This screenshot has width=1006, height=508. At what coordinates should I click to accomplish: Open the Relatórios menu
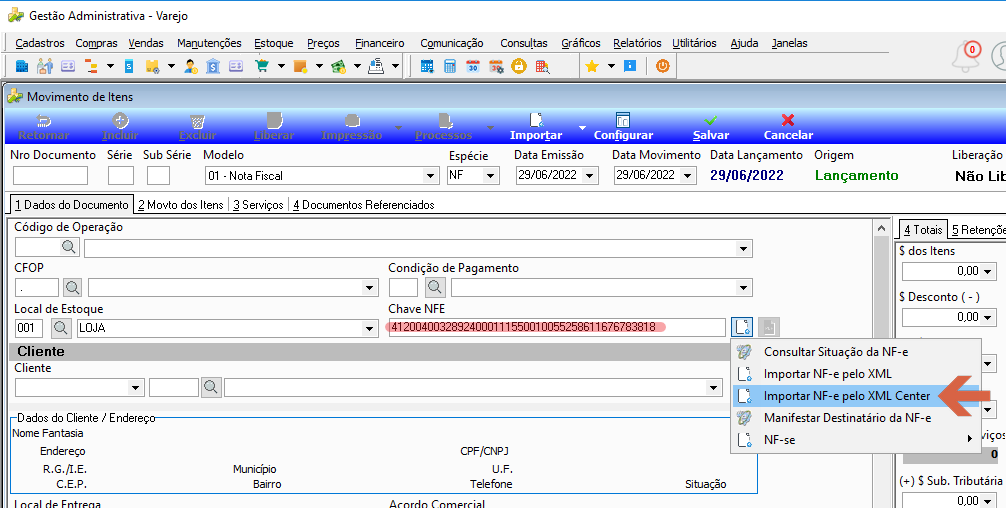pyautogui.click(x=637, y=43)
